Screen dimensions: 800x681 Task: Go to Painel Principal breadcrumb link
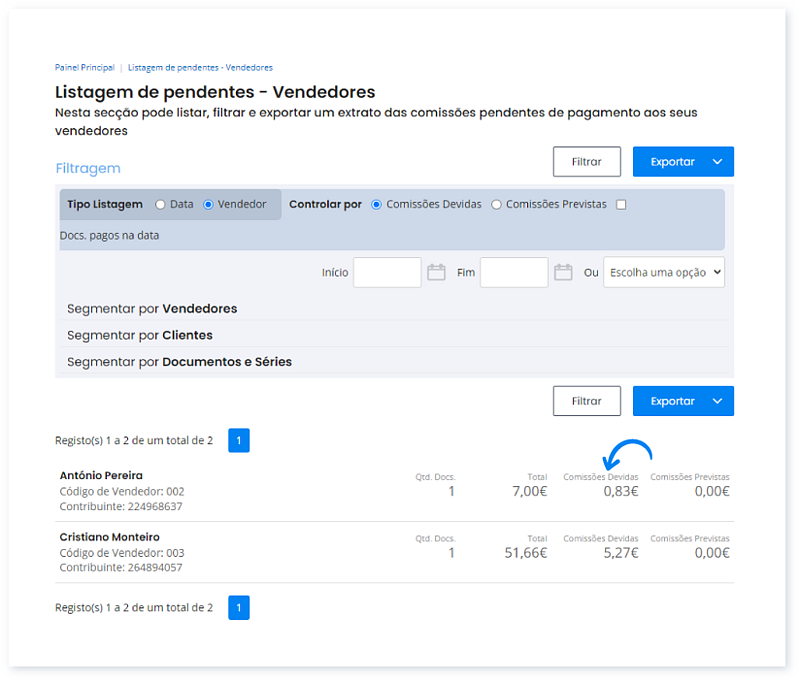tap(84, 67)
